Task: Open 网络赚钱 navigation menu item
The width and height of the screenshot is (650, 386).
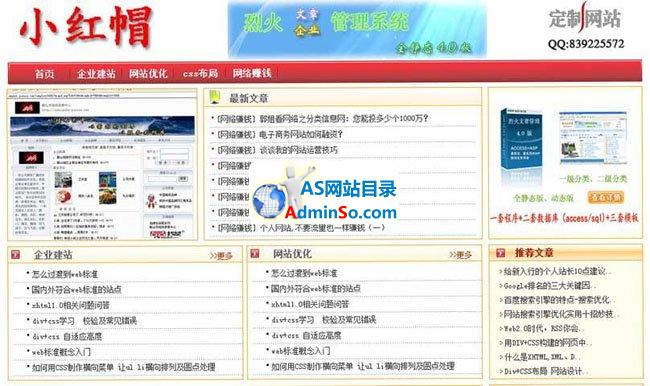Action: [252, 73]
